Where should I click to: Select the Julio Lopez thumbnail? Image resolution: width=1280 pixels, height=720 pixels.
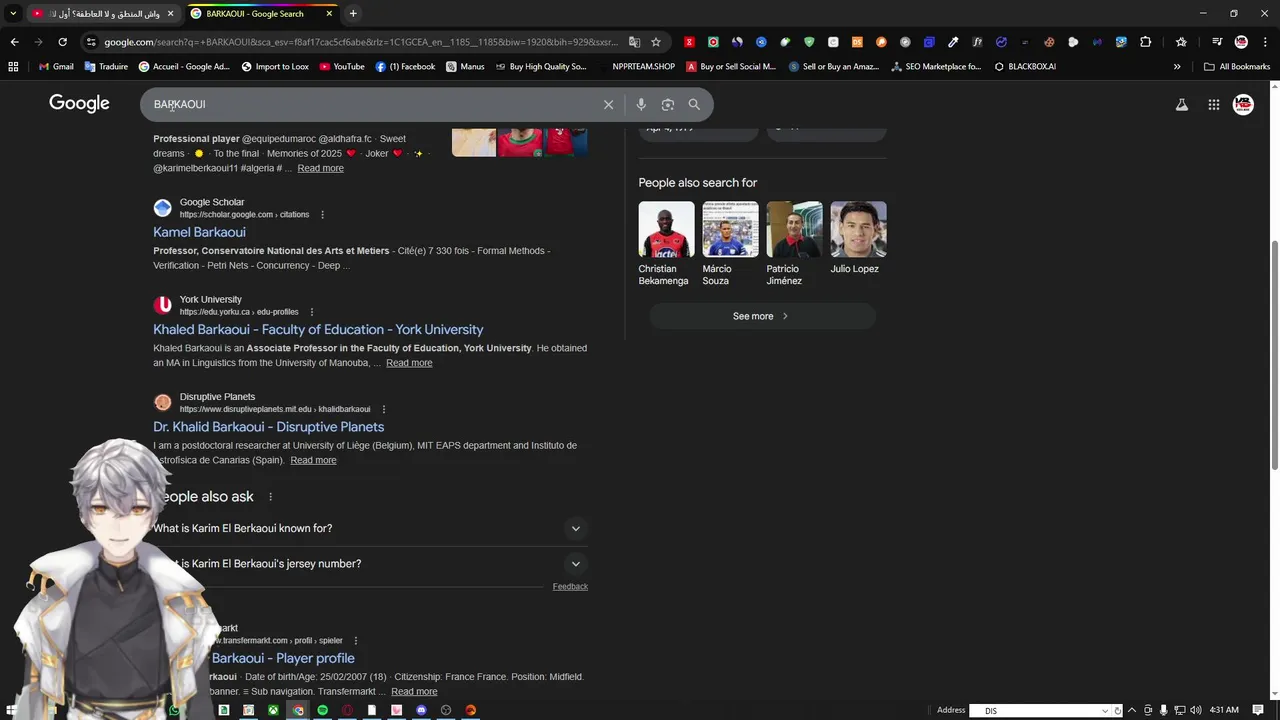point(858,229)
